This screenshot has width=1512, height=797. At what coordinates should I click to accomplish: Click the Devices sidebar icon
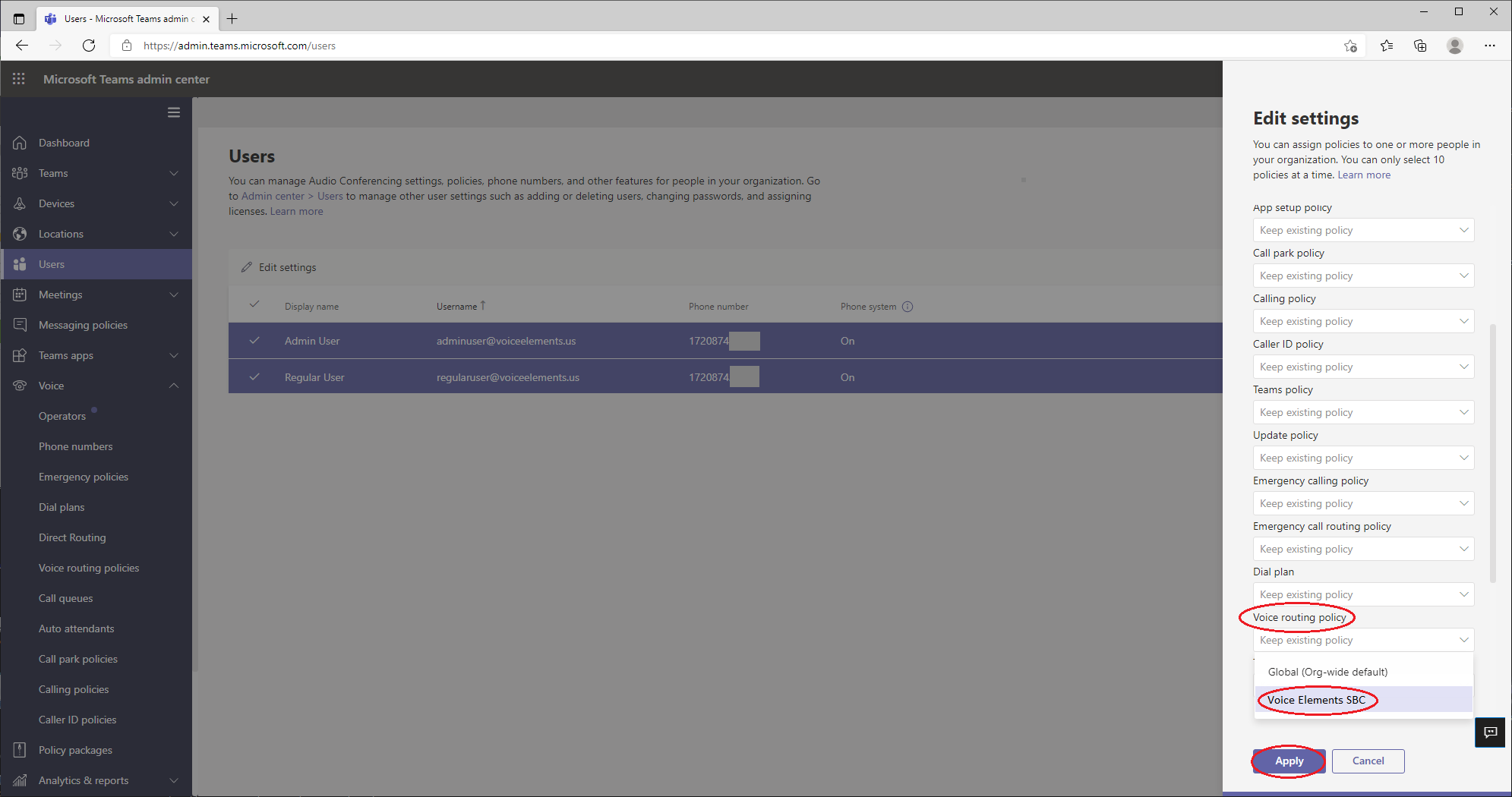tap(20, 203)
